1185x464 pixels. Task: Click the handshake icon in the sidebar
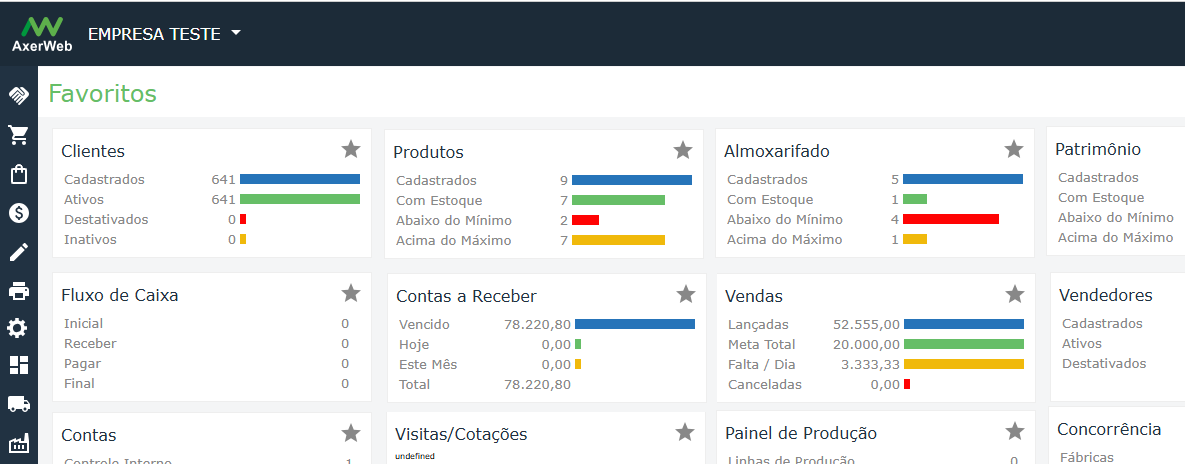[18, 96]
